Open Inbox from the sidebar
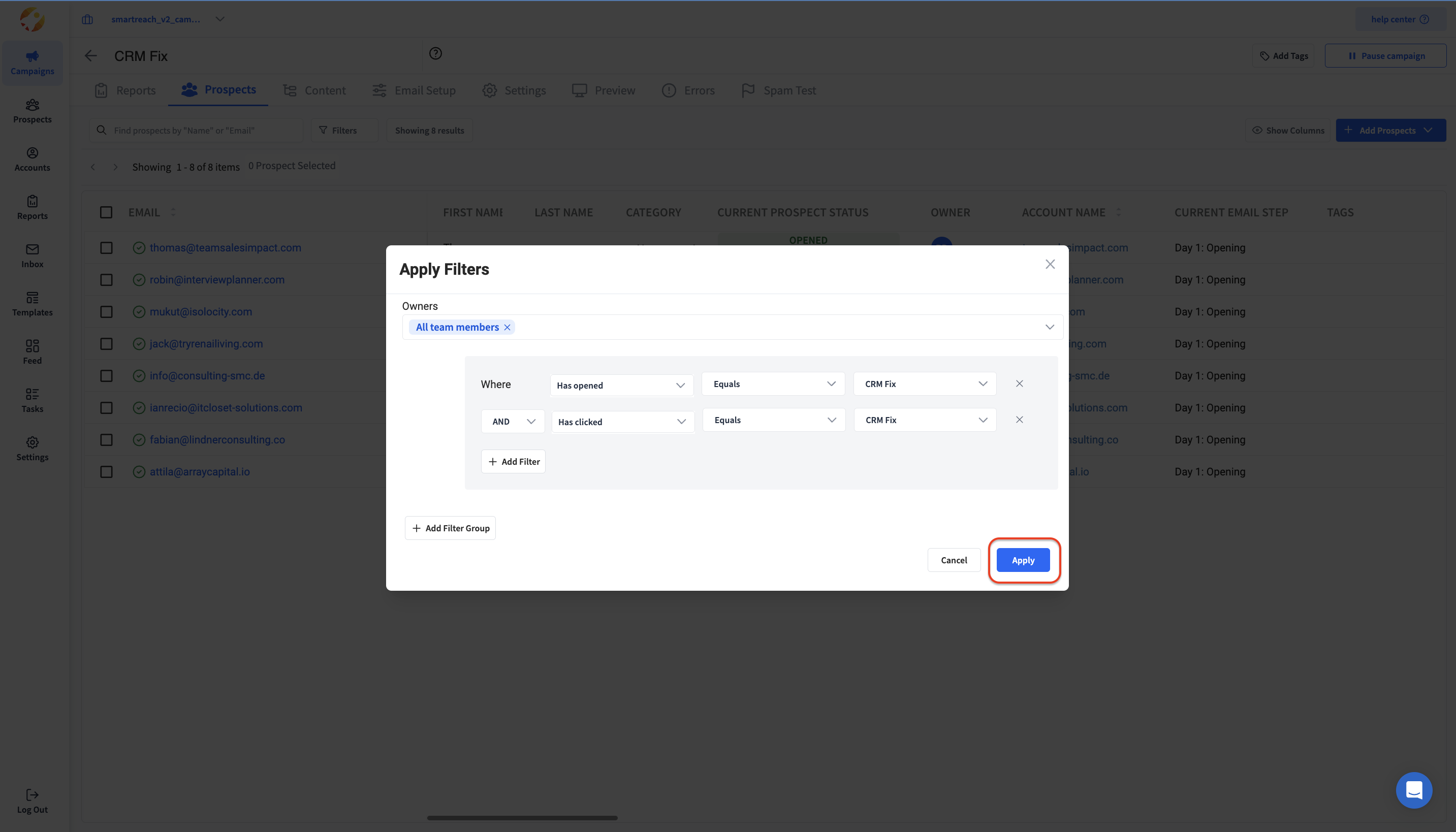This screenshot has width=1456, height=832. pos(32,255)
